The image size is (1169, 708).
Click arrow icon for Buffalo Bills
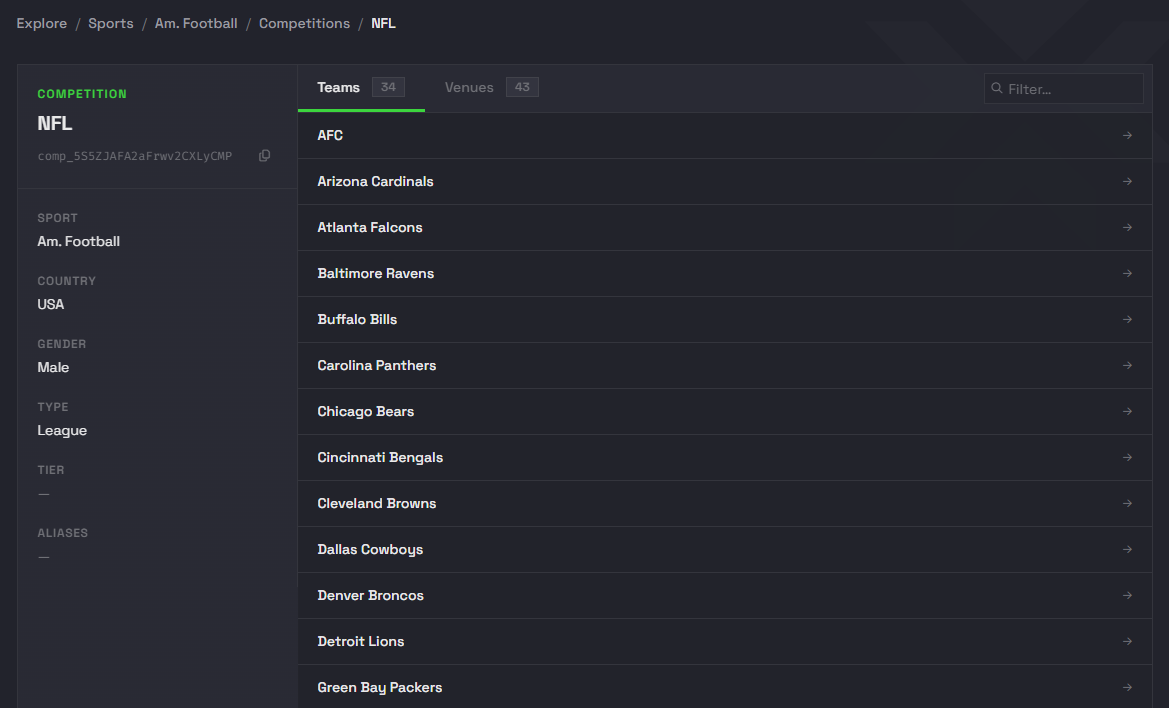(1127, 320)
